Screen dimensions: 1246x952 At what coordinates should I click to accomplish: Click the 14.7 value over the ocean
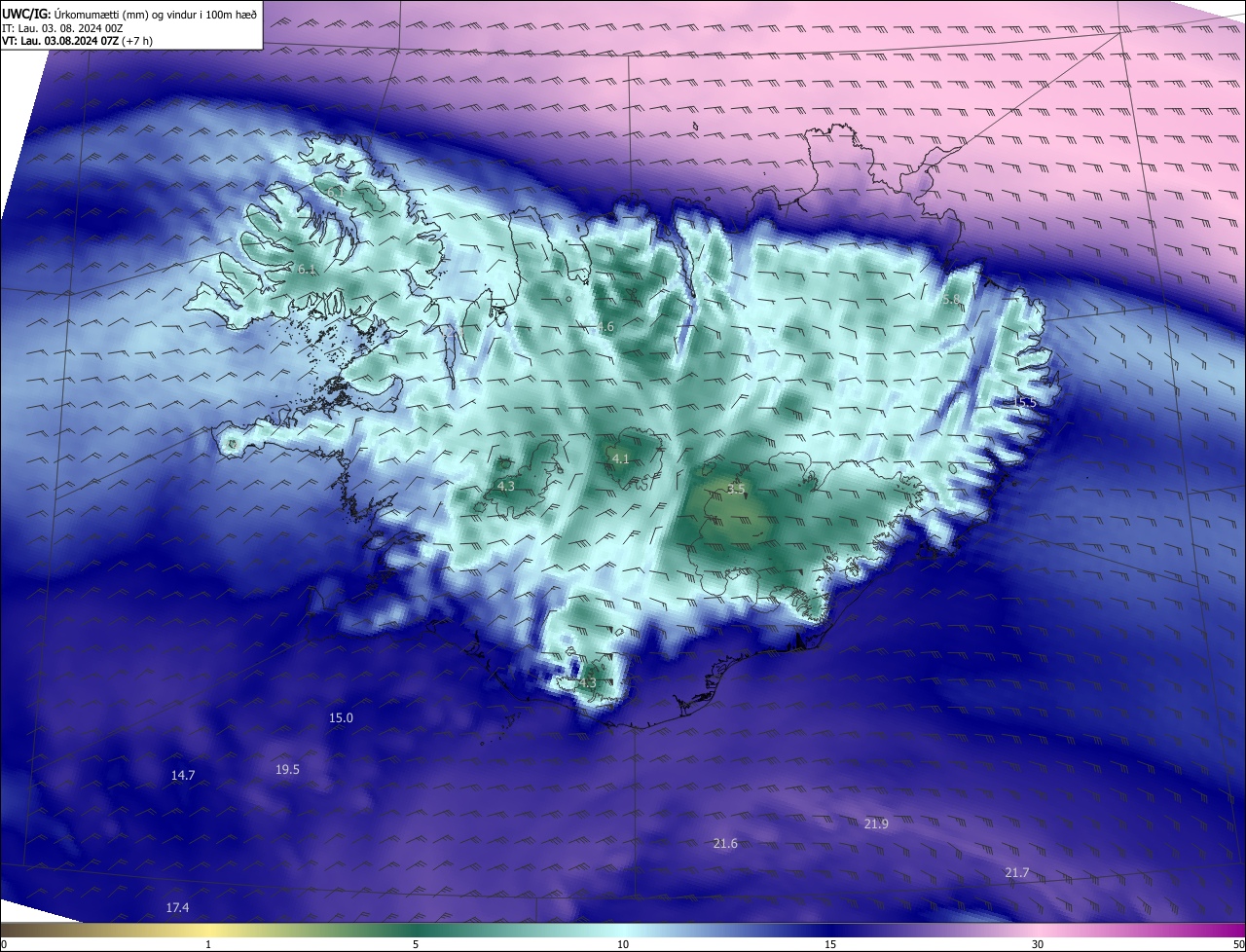[x=183, y=776]
